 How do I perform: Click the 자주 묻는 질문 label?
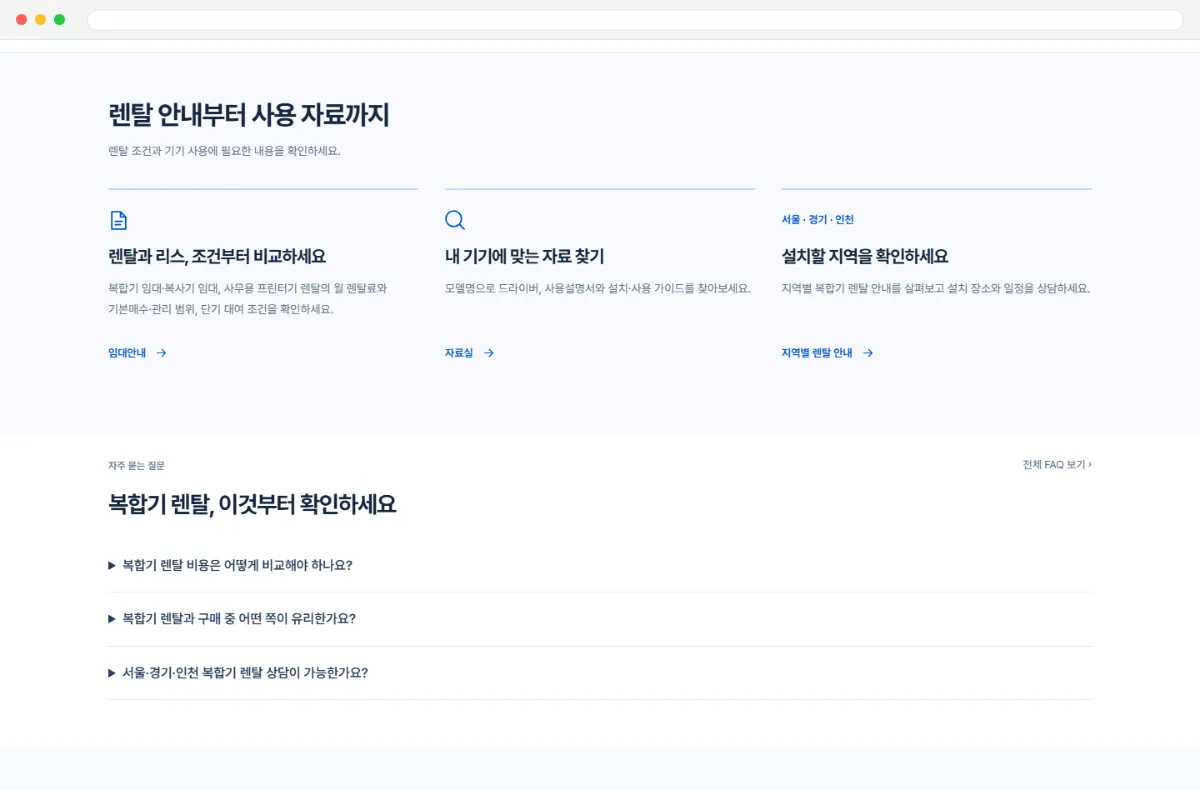(x=136, y=466)
